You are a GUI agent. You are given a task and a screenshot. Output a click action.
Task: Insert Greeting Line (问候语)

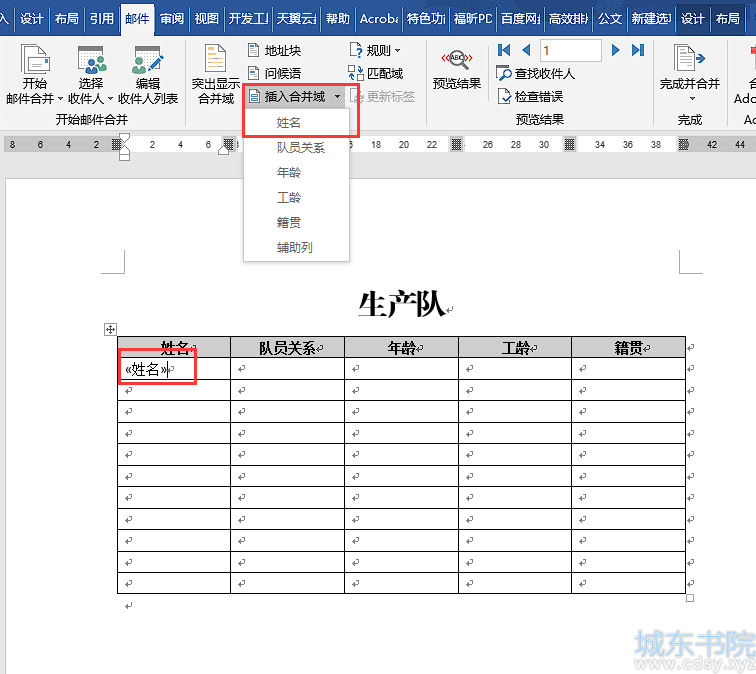tap(274, 73)
